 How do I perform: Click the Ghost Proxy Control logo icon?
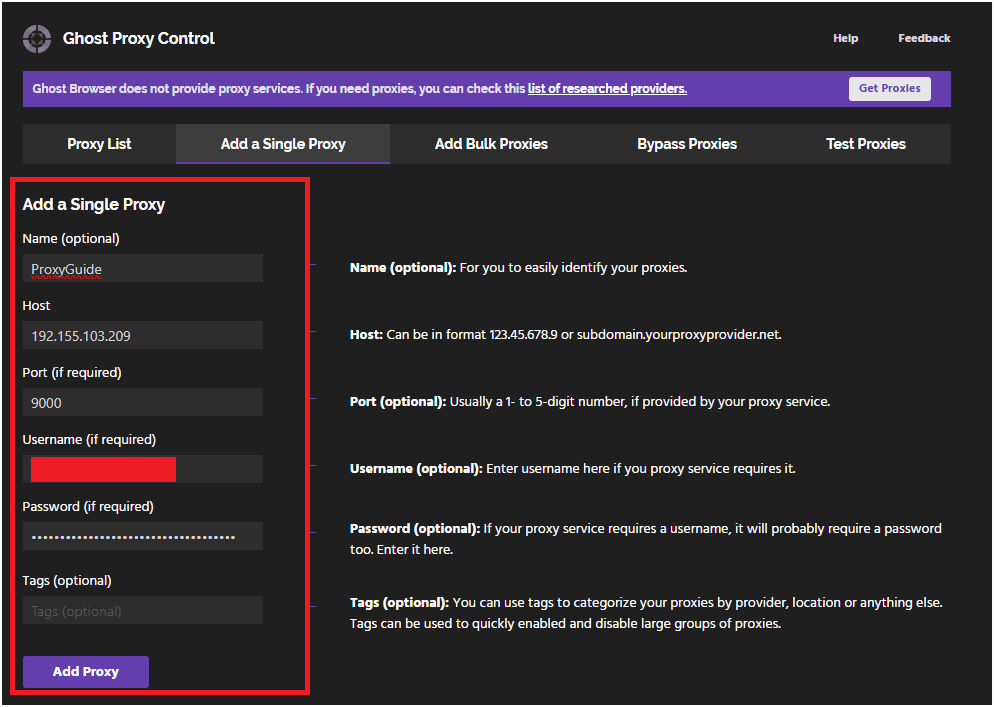(x=36, y=38)
